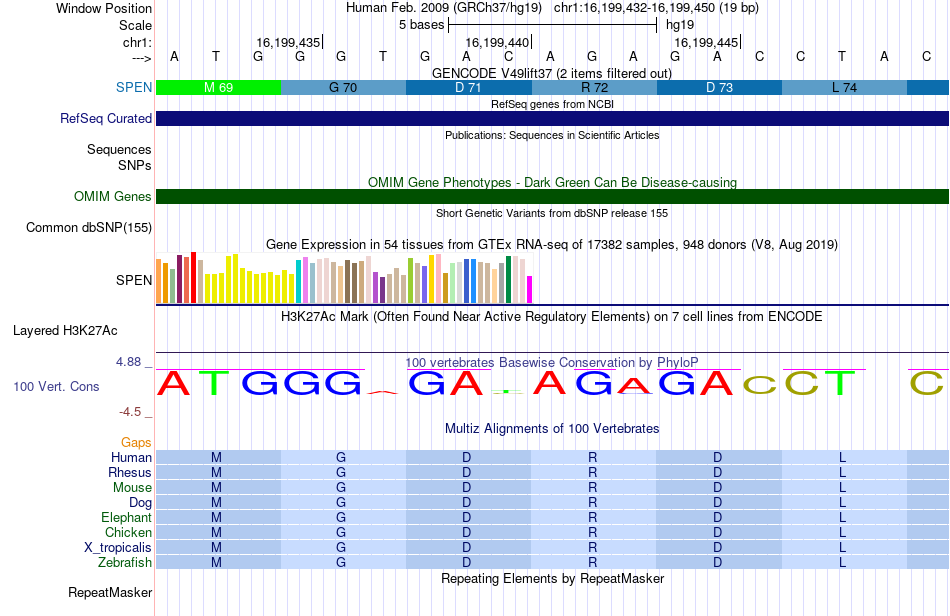Click the RefSeq genes from NCBI title

[552, 104]
